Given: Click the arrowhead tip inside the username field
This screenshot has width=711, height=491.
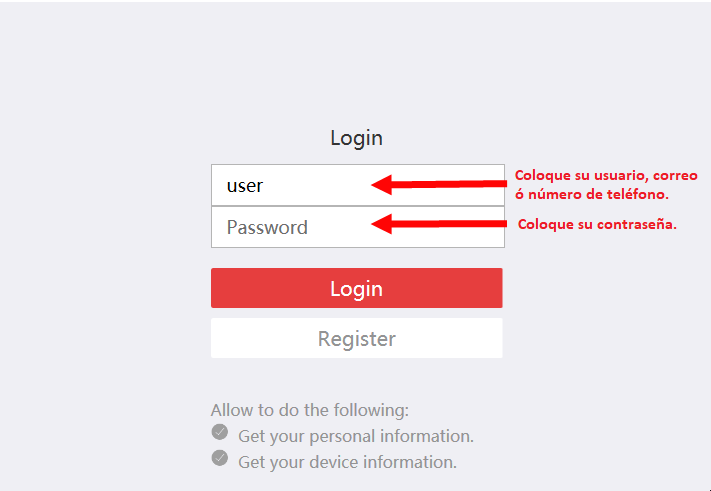Looking at the screenshot, I should (380, 185).
